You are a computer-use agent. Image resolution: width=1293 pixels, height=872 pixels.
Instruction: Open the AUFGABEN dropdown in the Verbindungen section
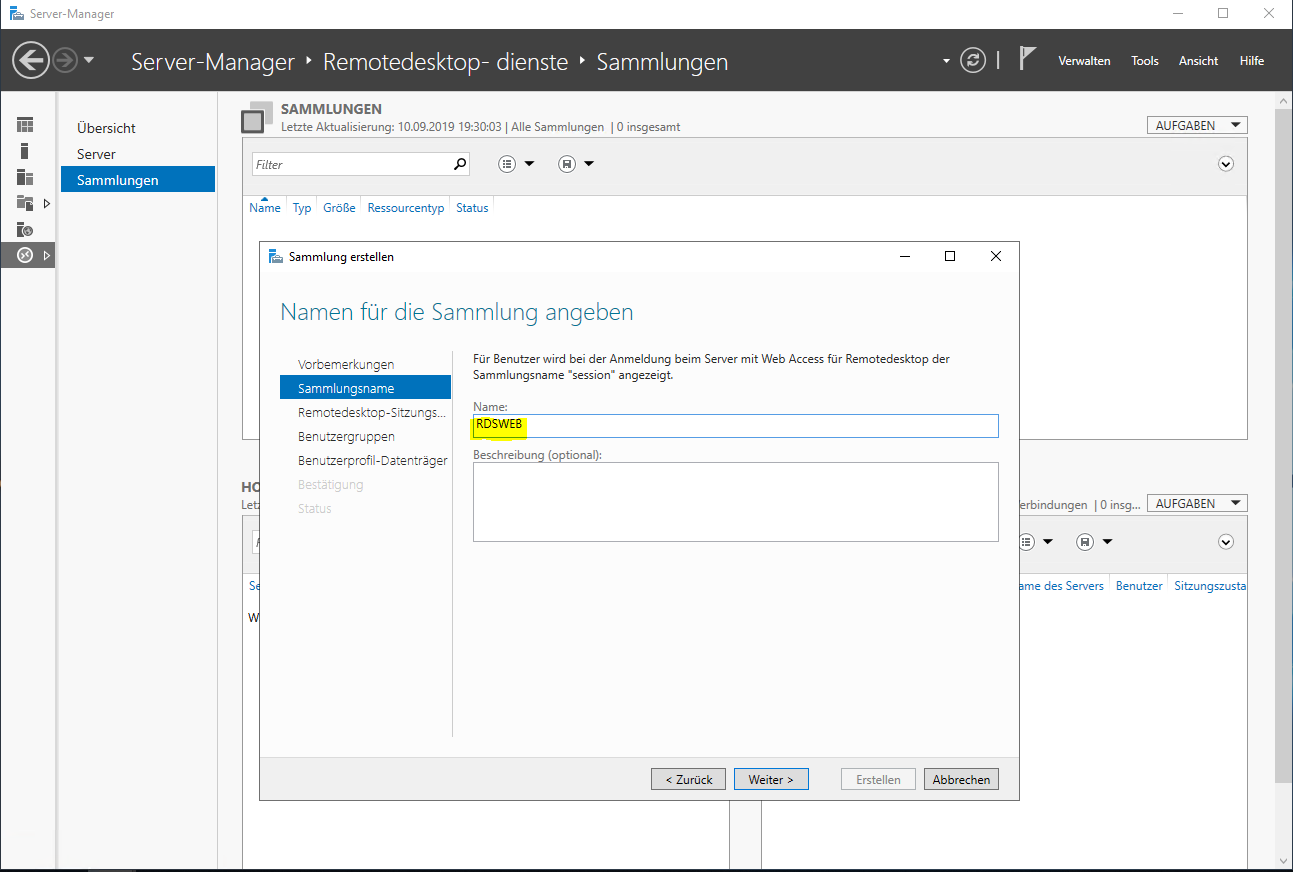tap(1197, 503)
